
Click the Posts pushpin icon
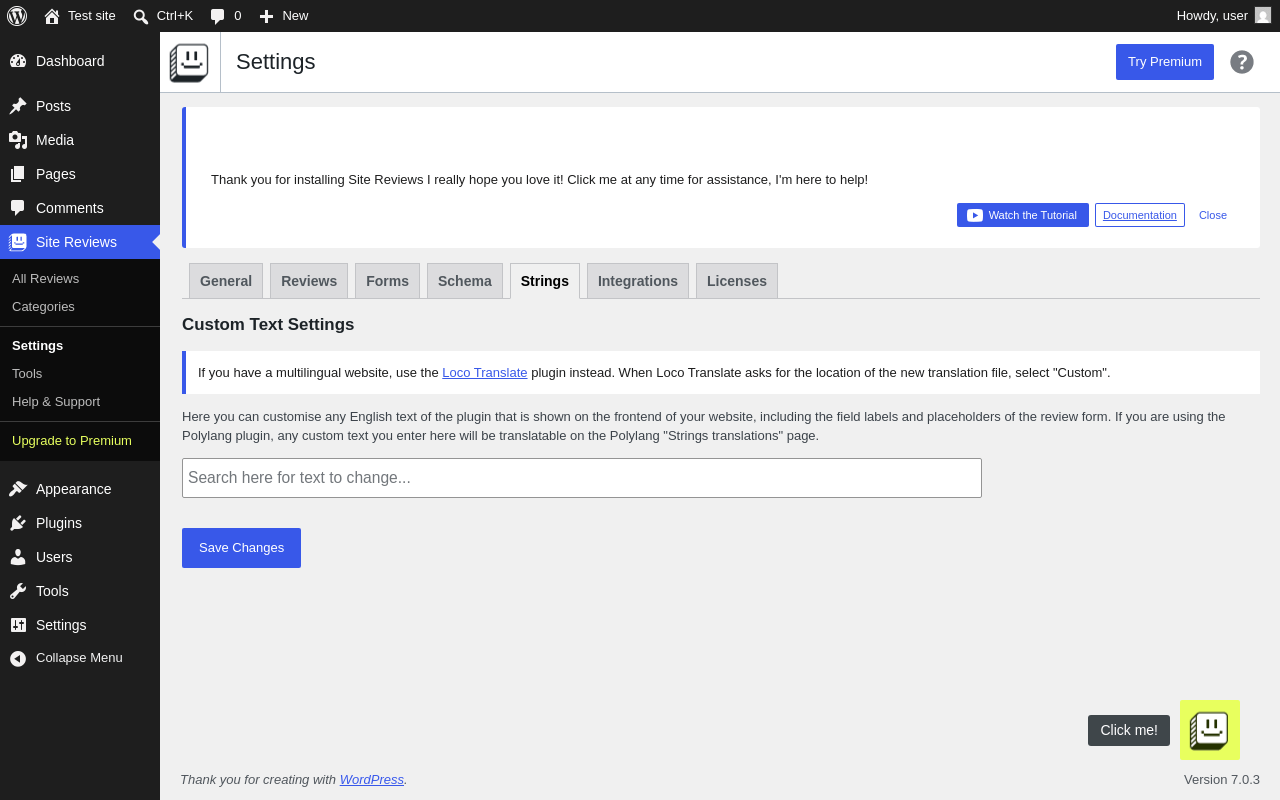pos(18,106)
